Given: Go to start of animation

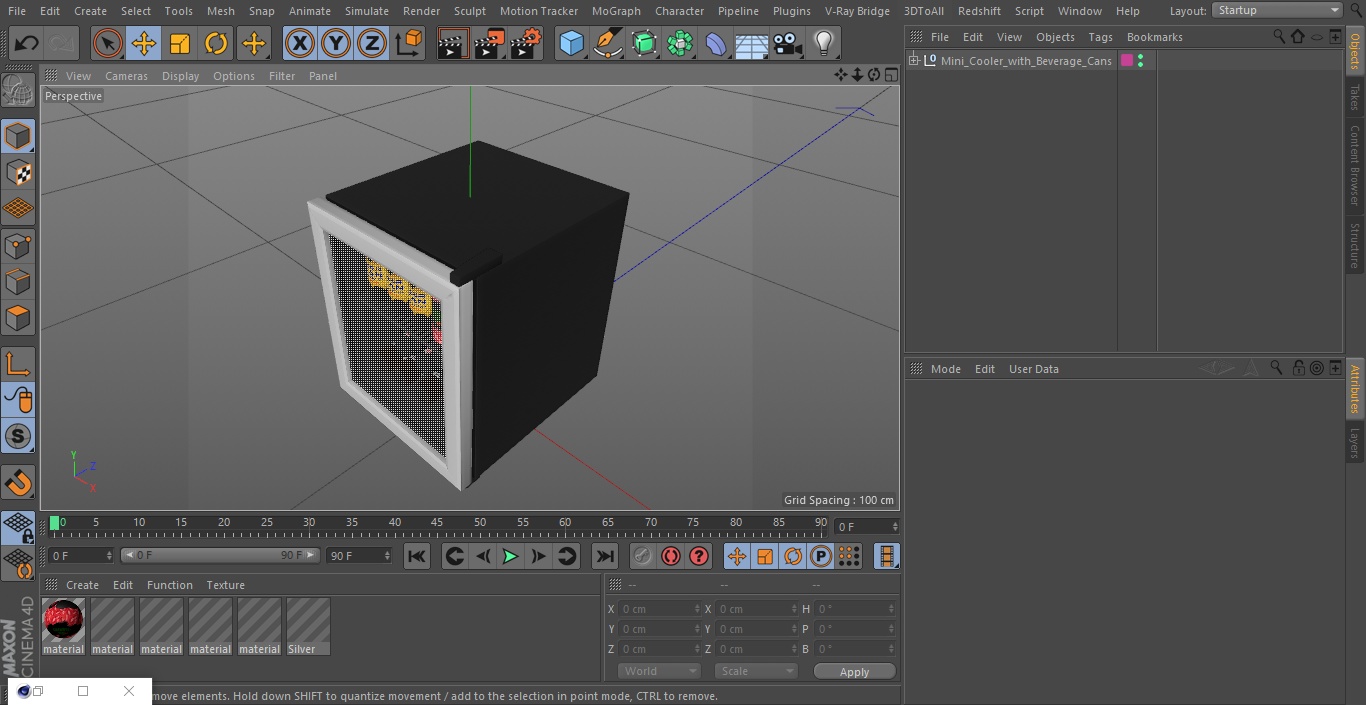Looking at the screenshot, I should [417, 556].
